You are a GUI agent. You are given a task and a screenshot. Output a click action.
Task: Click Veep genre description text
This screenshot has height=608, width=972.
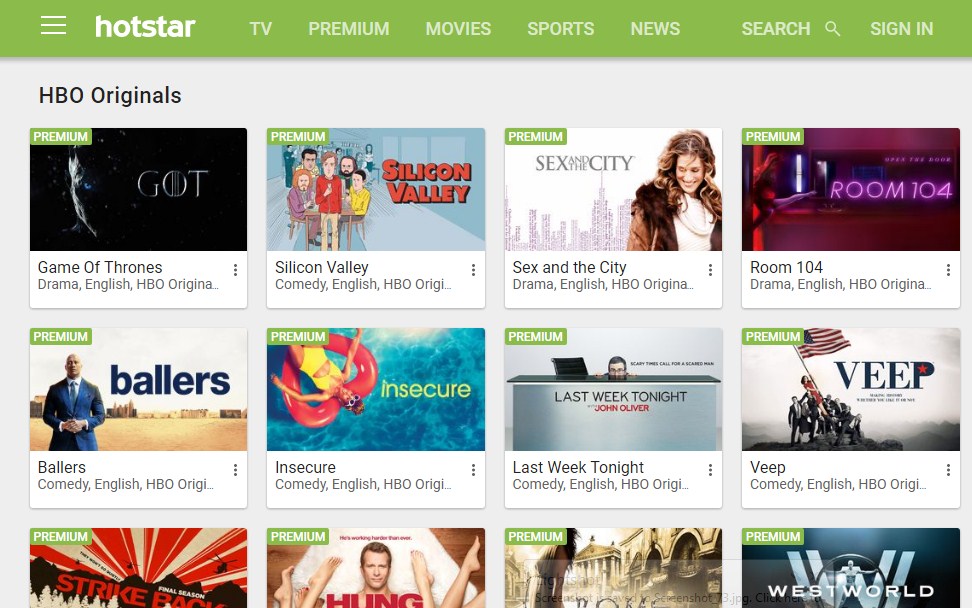[838, 485]
